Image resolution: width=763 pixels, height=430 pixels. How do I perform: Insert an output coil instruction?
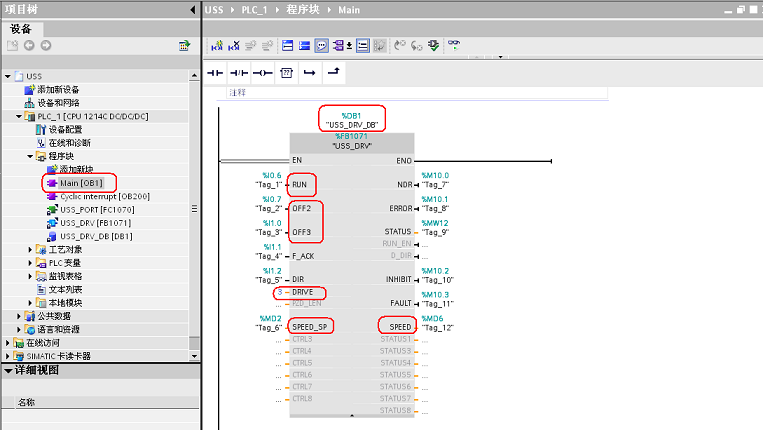pos(262,73)
